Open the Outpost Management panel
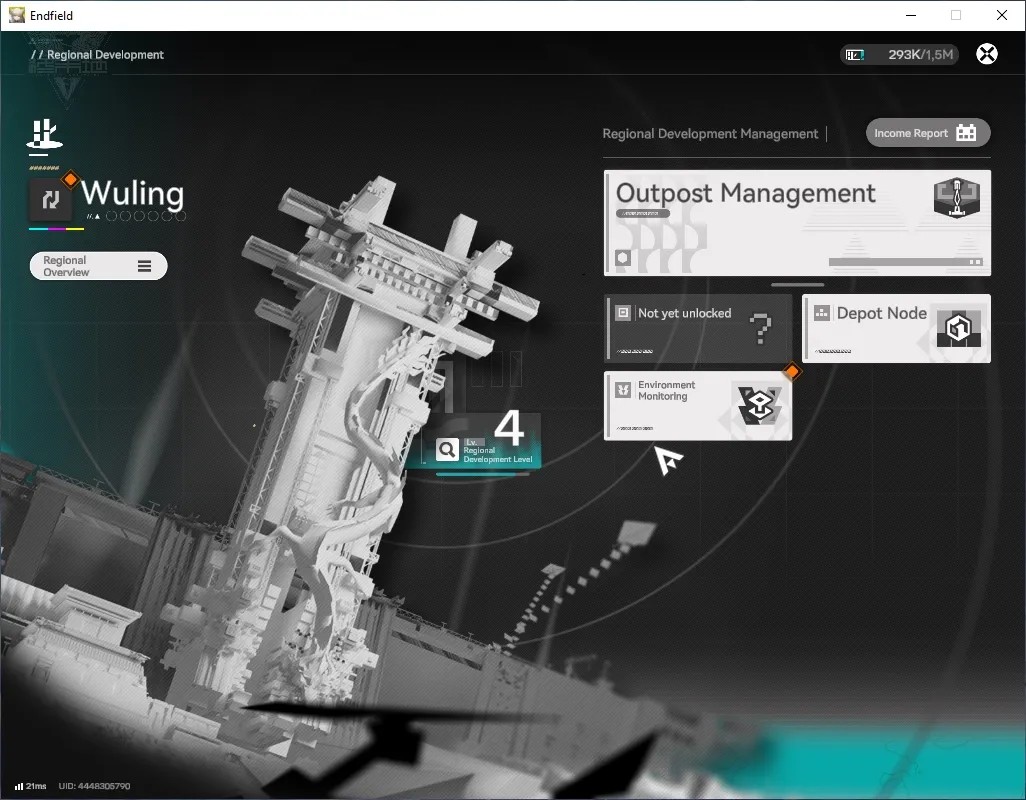Image resolution: width=1026 pixels, height=800 pixels. pyautogui.click(x=797, y=223)
